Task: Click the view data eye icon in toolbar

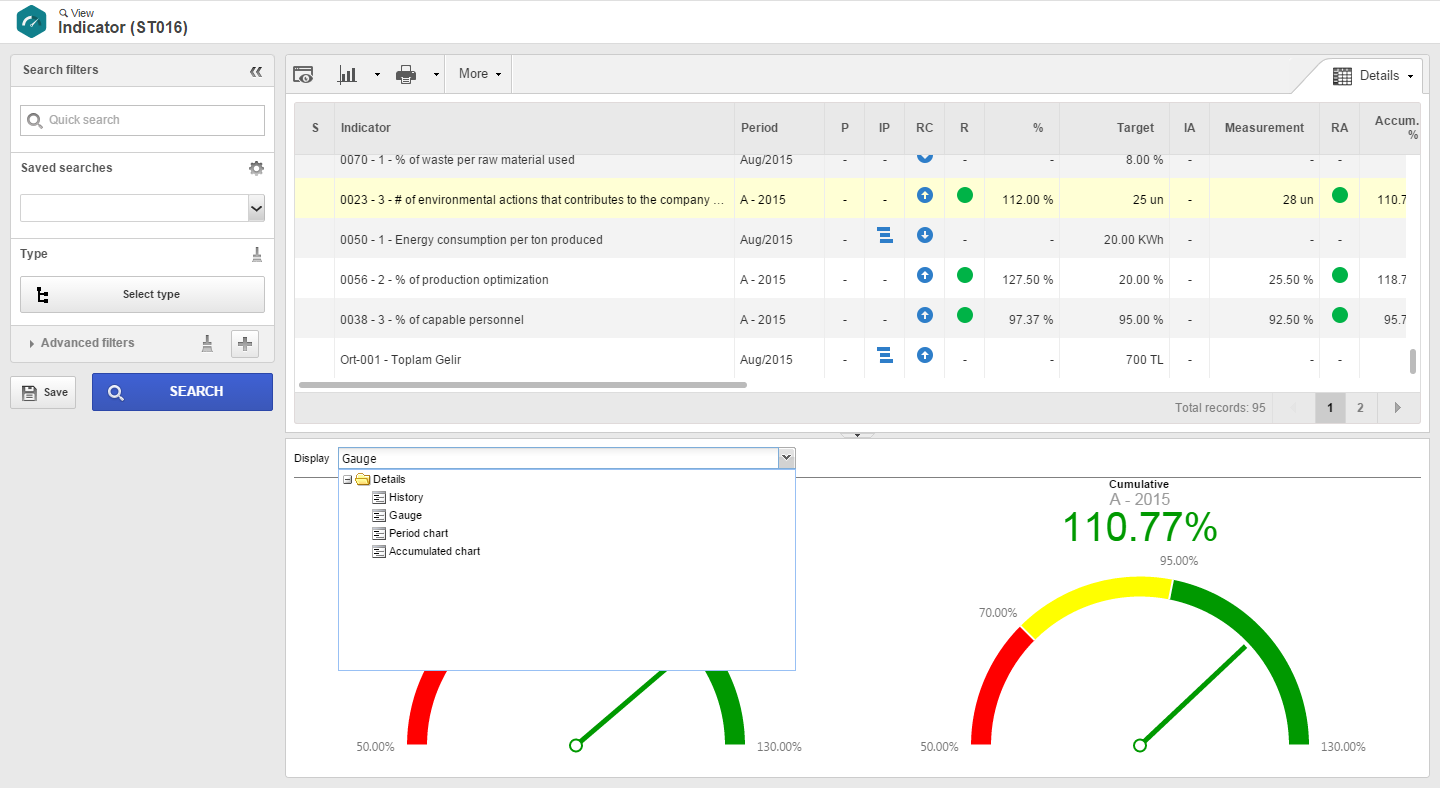Action: click(x=303, y=74)
